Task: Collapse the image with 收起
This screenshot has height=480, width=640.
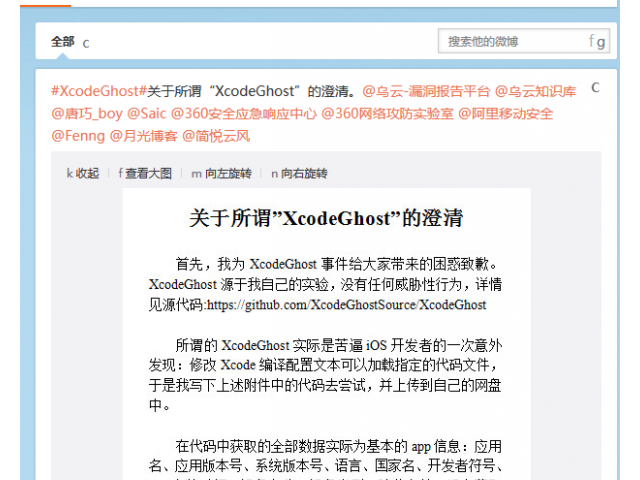Action: pos(83,173)
